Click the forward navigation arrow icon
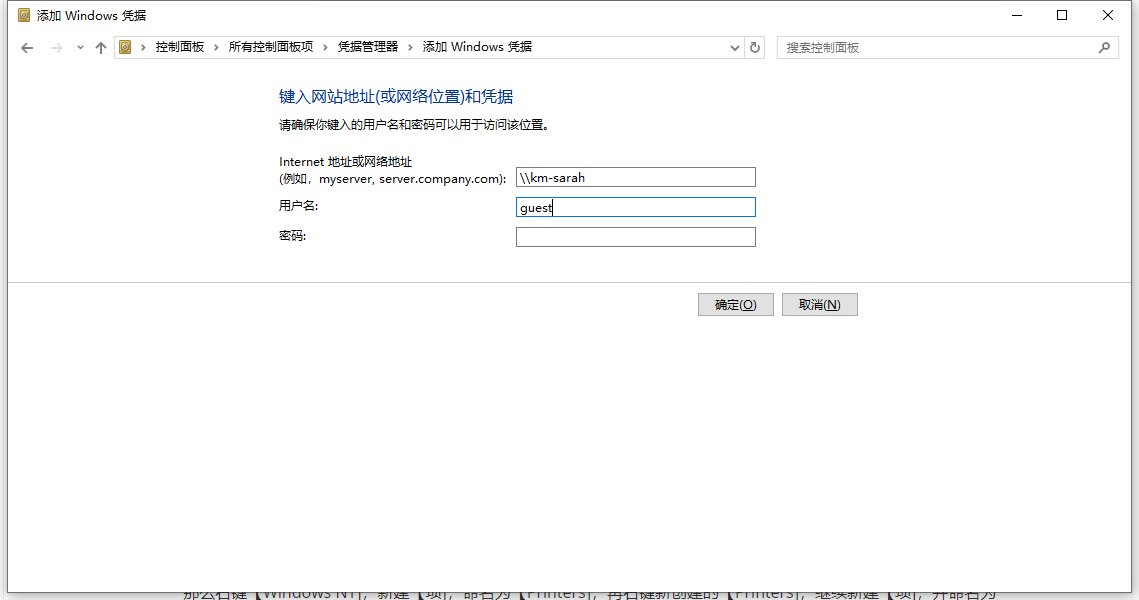 coord(57,48)
